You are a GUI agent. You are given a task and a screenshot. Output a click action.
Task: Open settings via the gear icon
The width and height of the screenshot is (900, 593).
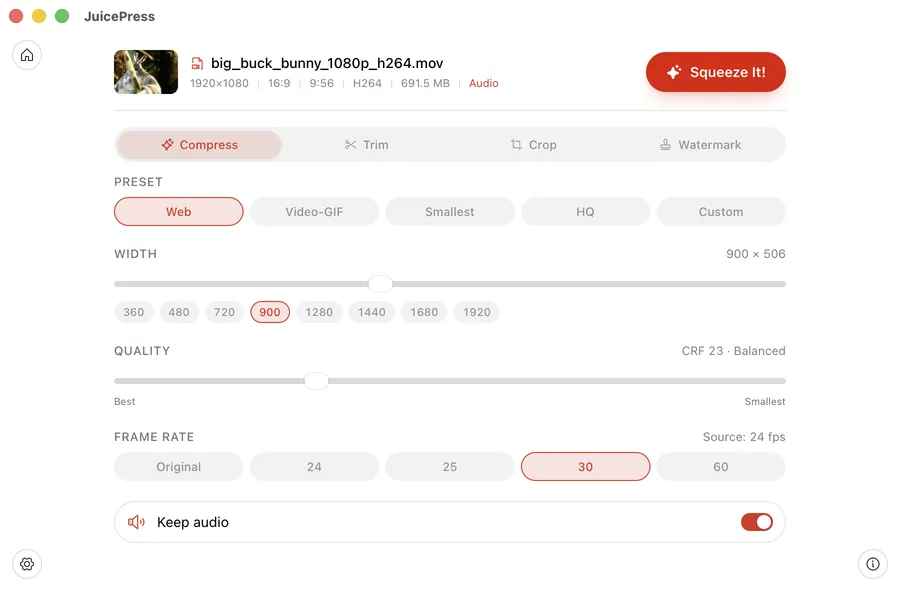click(27, 564)
